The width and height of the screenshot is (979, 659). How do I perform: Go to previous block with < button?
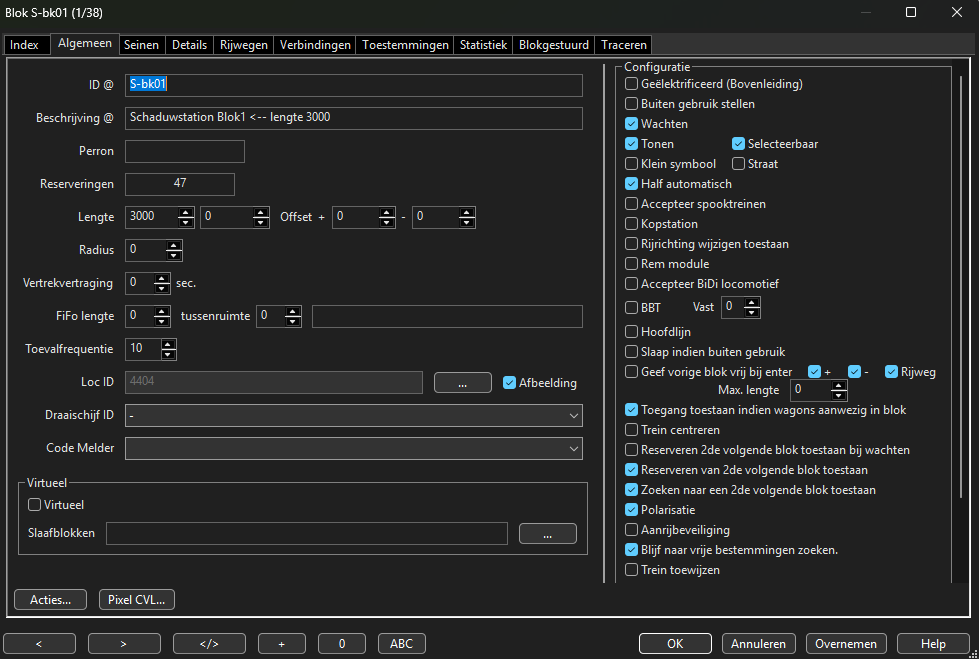(39, 643)
